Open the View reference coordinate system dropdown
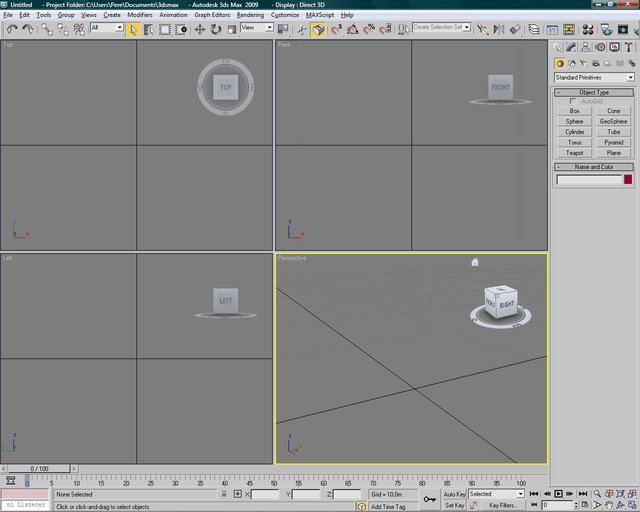This screenshot has width=640, height=512. point(256,28)
